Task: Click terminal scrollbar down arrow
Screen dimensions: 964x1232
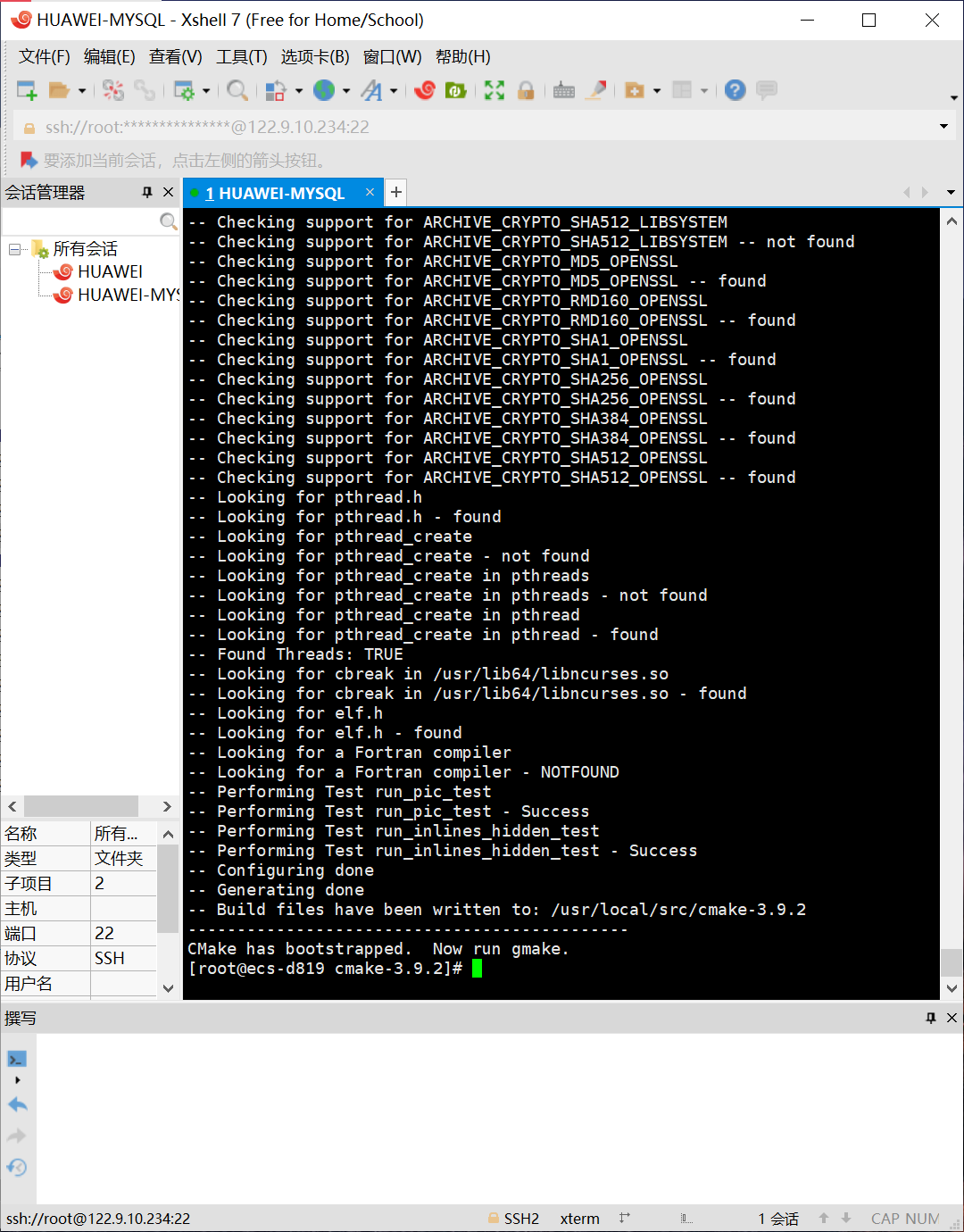Action: coord(952,988)
